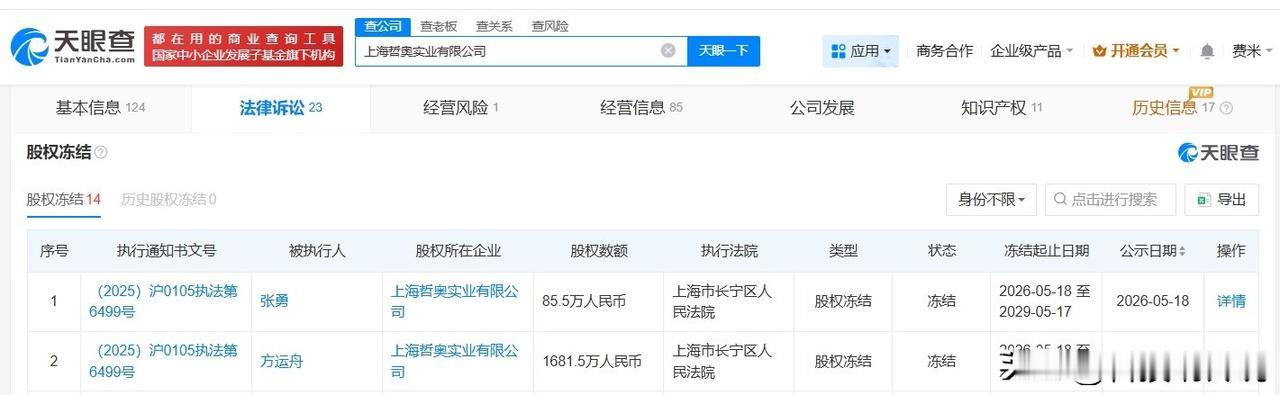Expand the 开通会员 dropdown

pos(1175,51)
